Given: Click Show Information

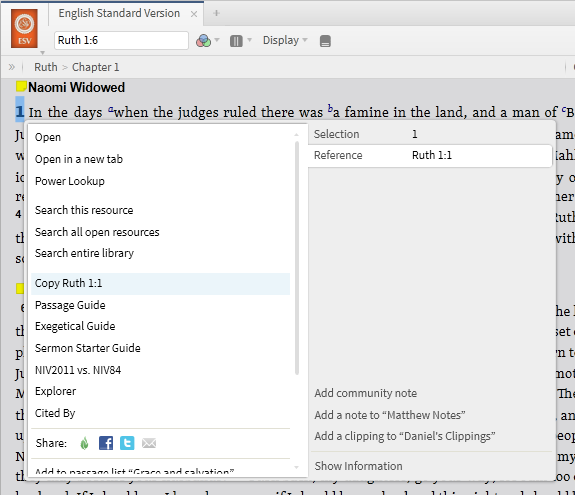Looking at the screenshot, I should point(358,466).
